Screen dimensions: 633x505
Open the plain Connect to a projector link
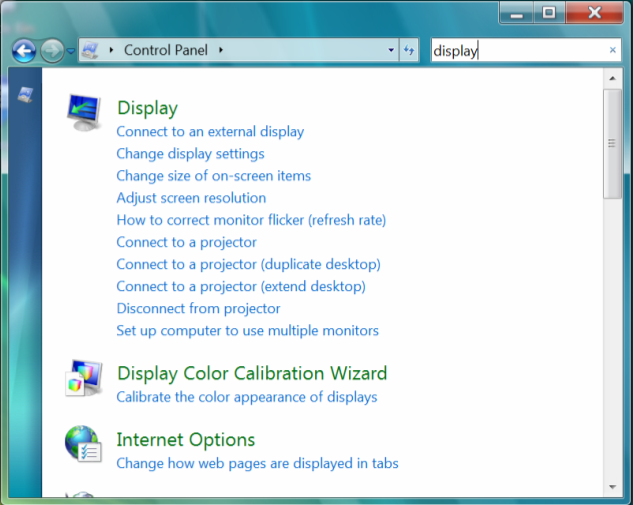(187, 242)
